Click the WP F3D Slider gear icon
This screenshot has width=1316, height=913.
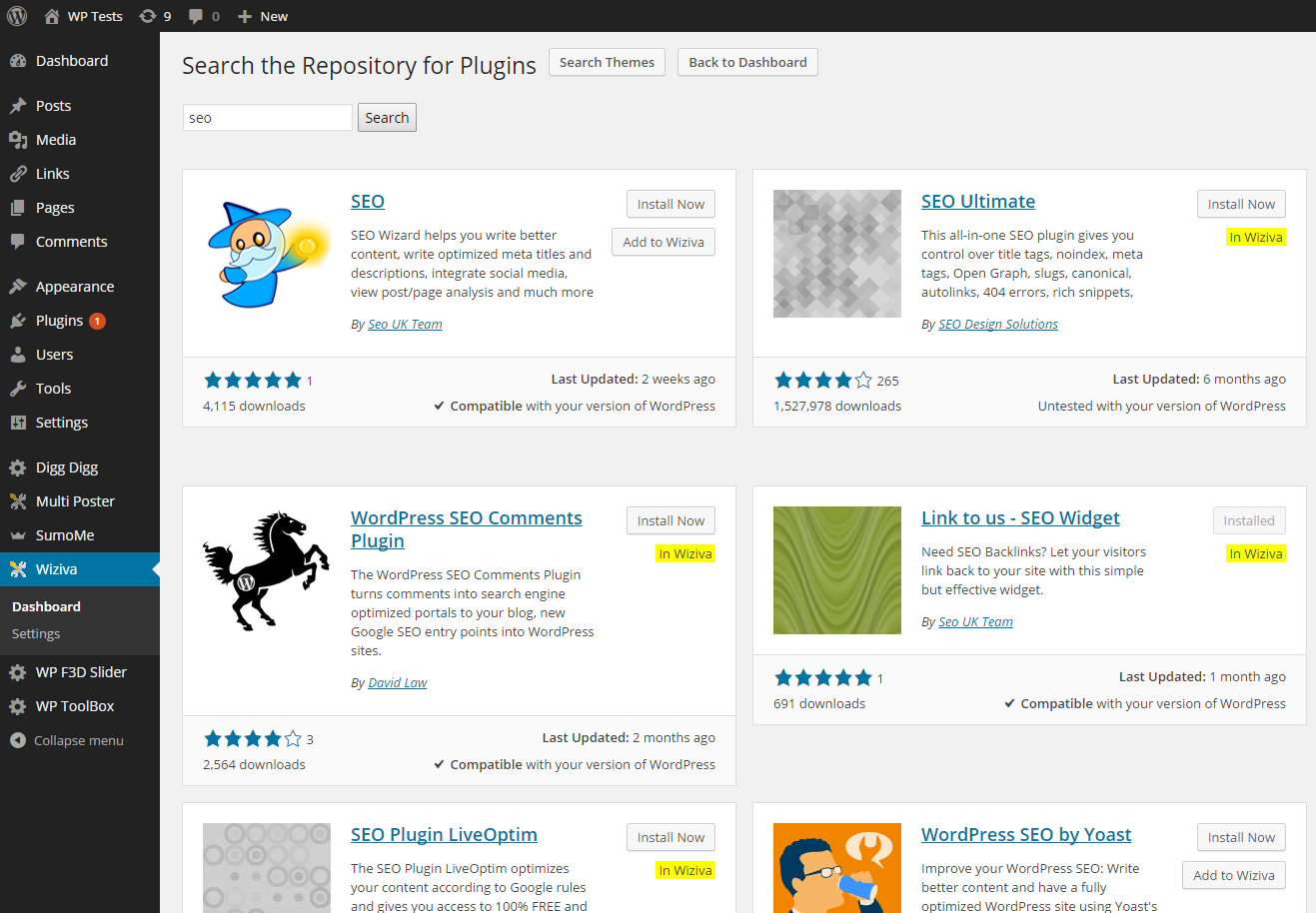(18, 672)
